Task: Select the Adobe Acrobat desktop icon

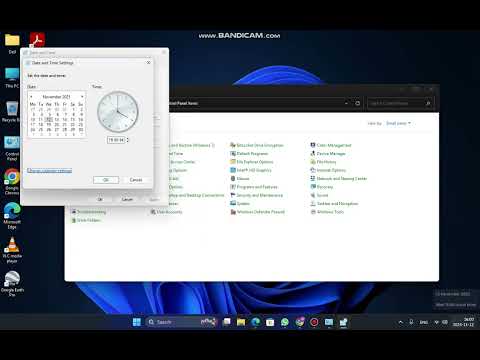Action: click(x=37, y=40)
